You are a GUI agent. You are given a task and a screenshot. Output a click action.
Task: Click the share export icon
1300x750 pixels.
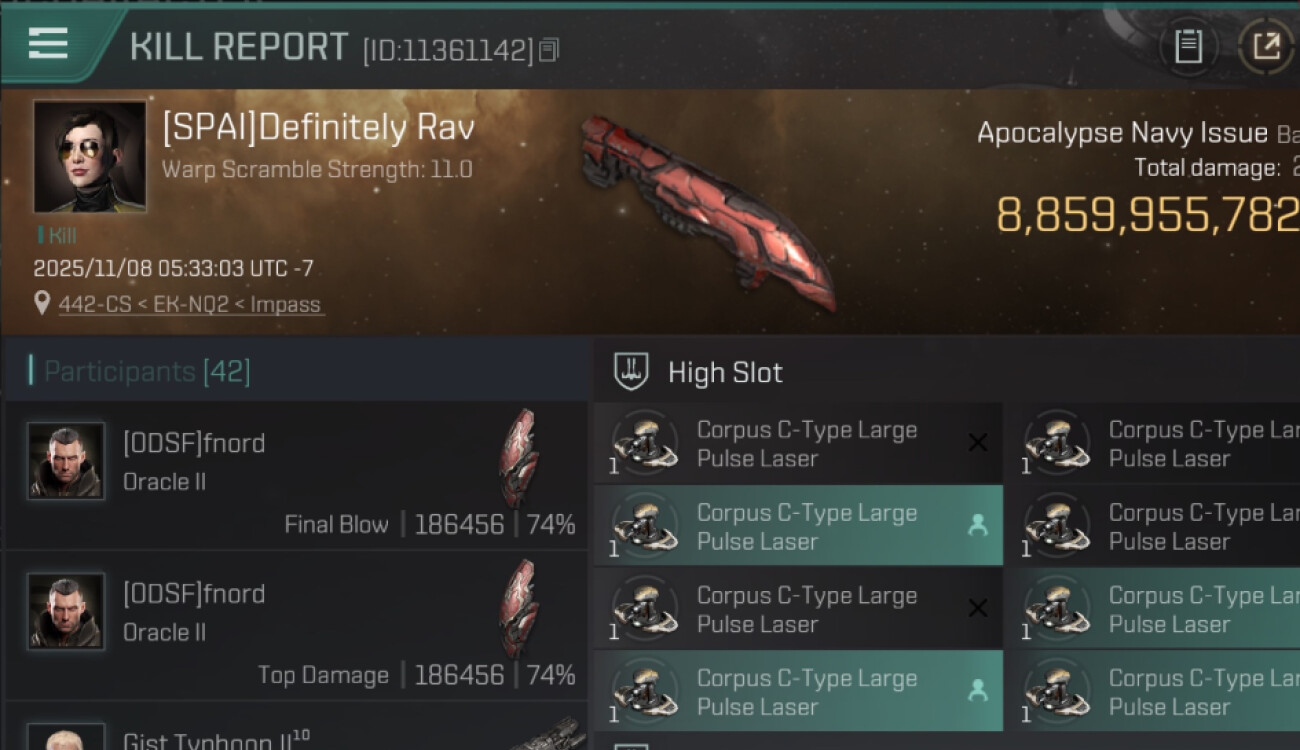1265,46
